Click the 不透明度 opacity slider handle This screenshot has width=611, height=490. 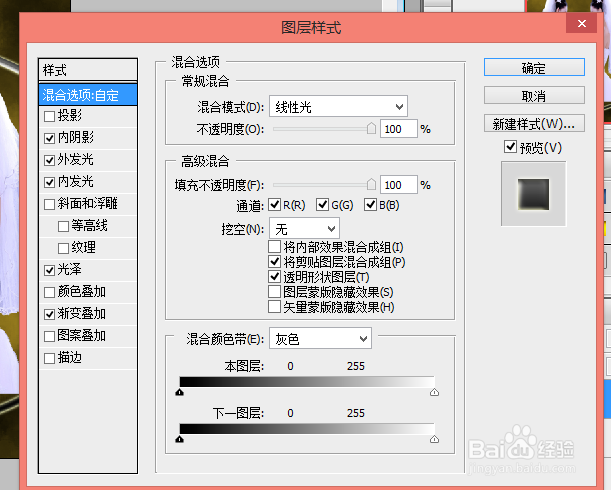point(371,128)
